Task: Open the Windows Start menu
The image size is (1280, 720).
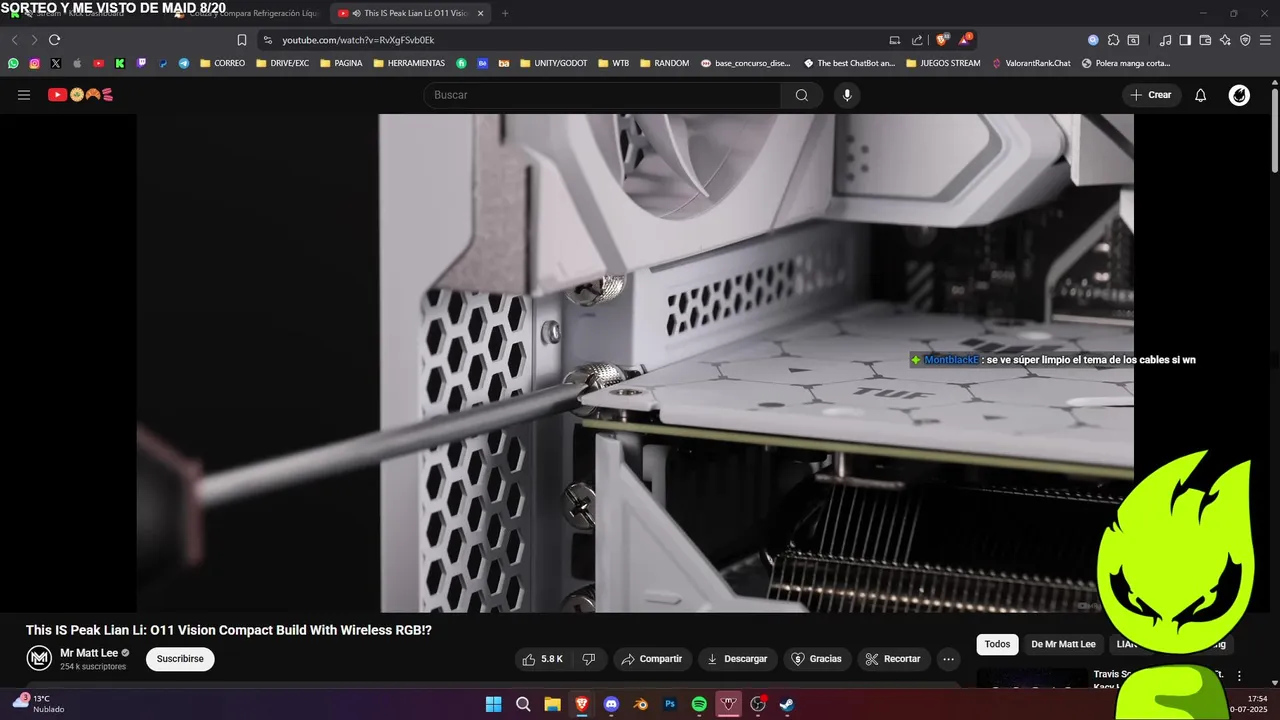Action: pos(493,704)
